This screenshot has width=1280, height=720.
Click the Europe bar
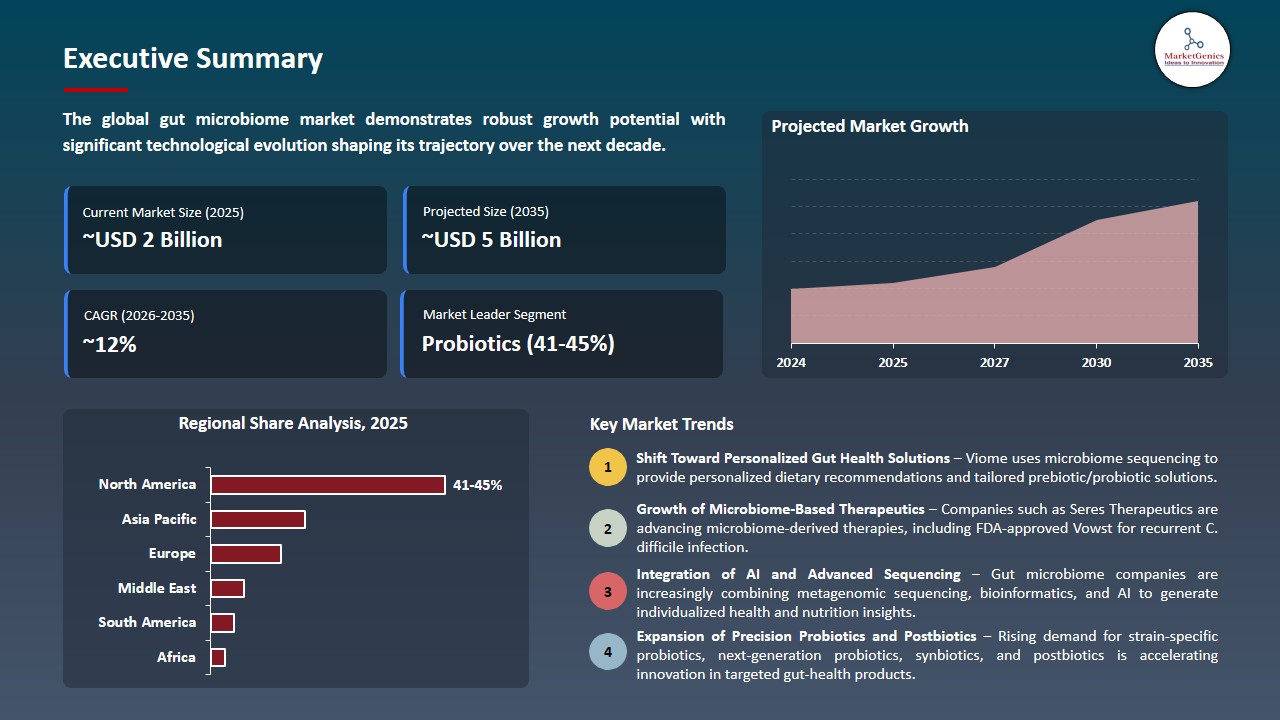tap(246, 554)
